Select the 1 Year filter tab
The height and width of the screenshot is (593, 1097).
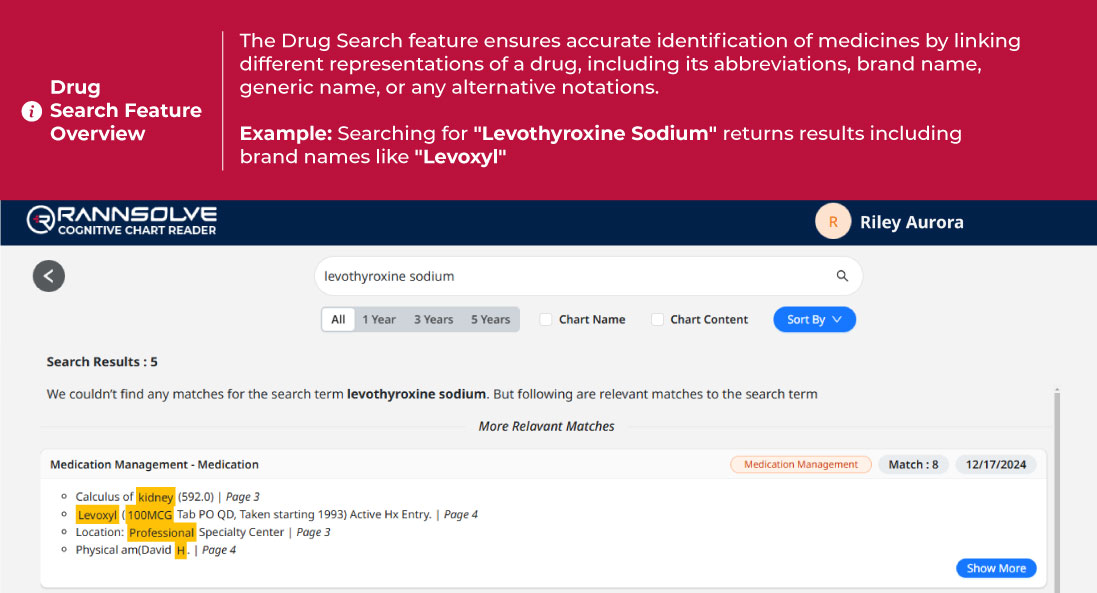(379, 320)
